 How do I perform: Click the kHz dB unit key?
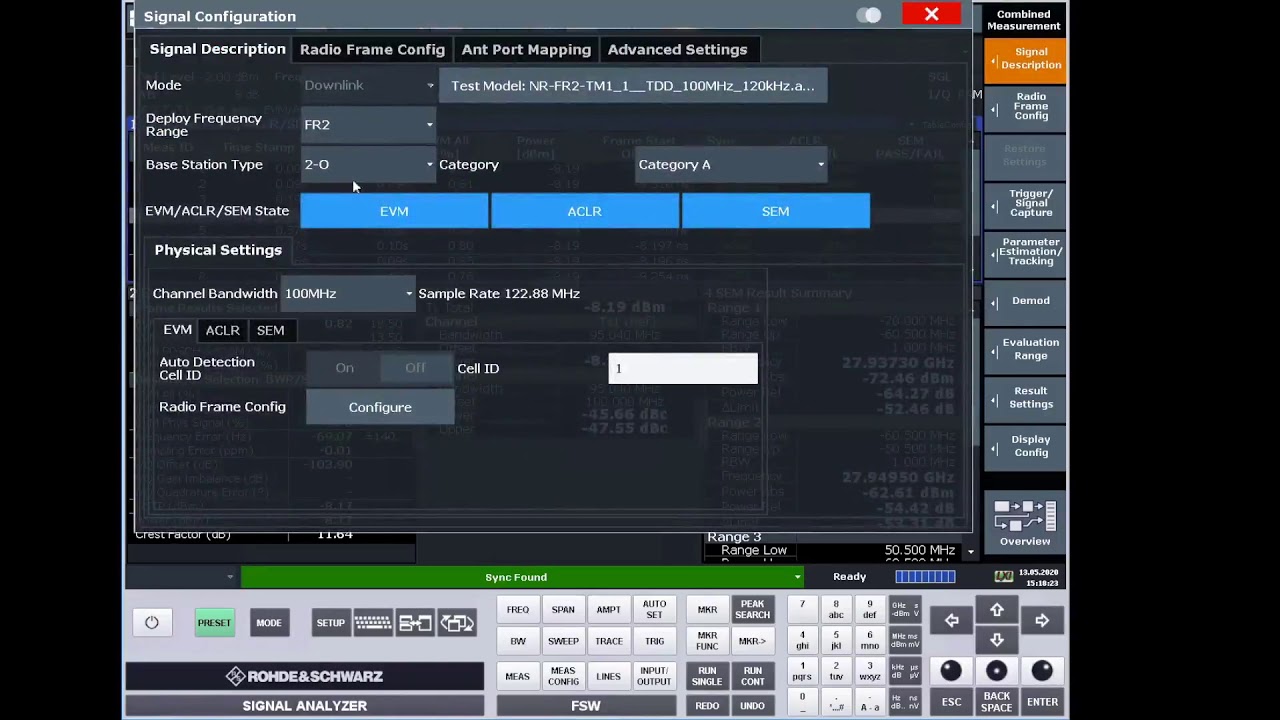coord(905,671)
